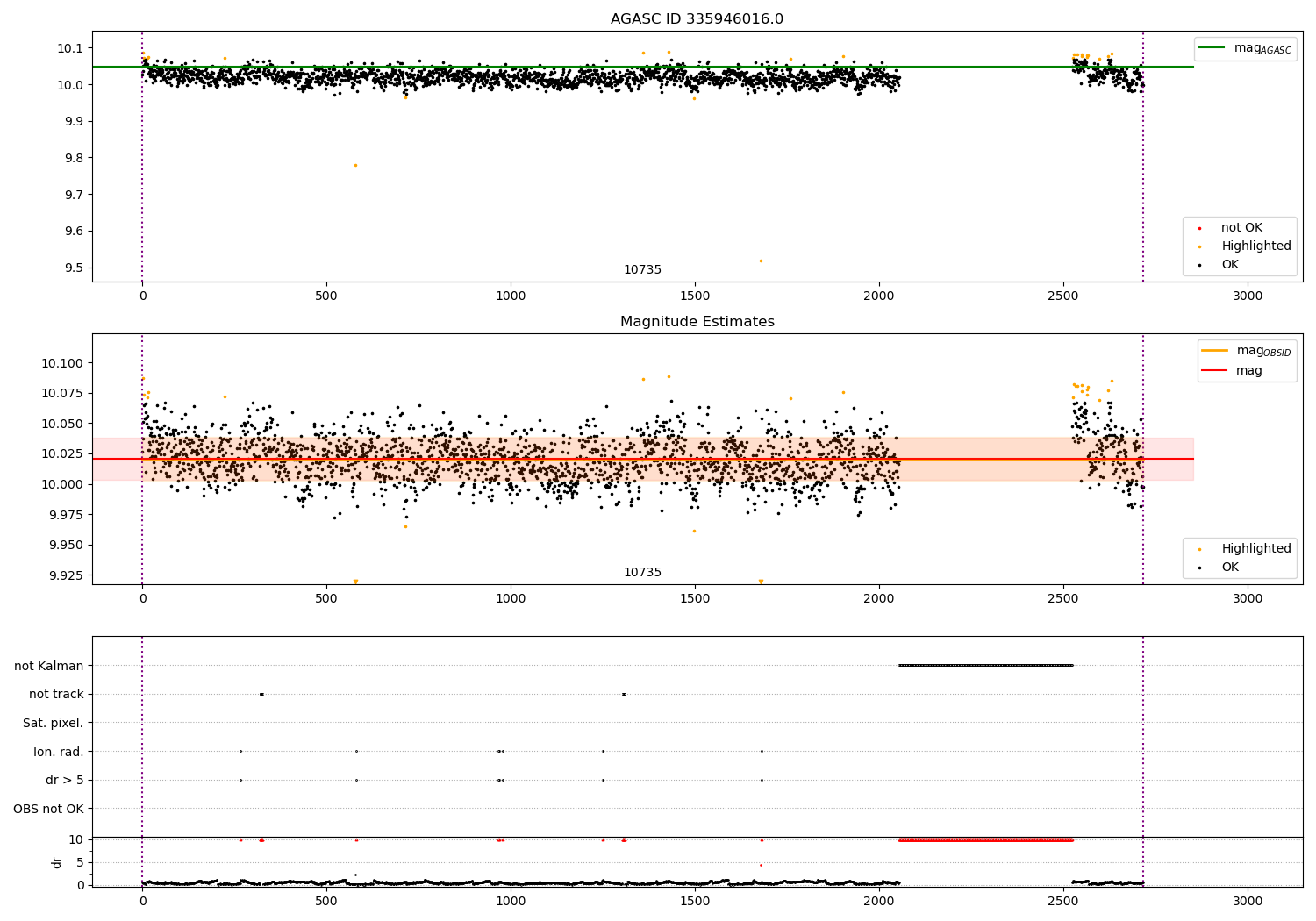Click the red 'mag' legend entry

pos(1233,371)
